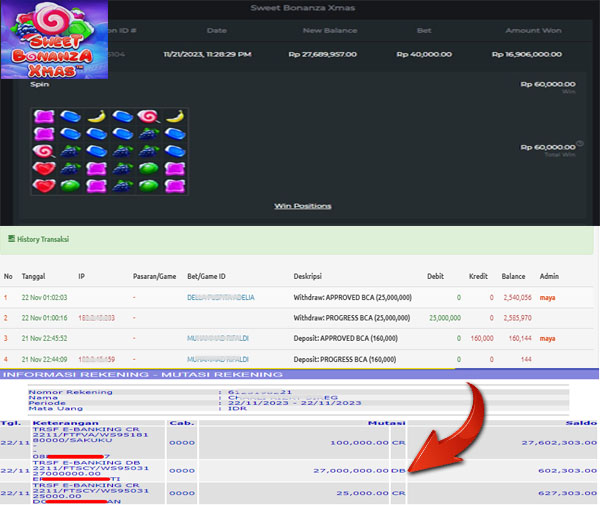Select the Bet column header in game history
The image size is (600, 505).
(x=424, y=30)
